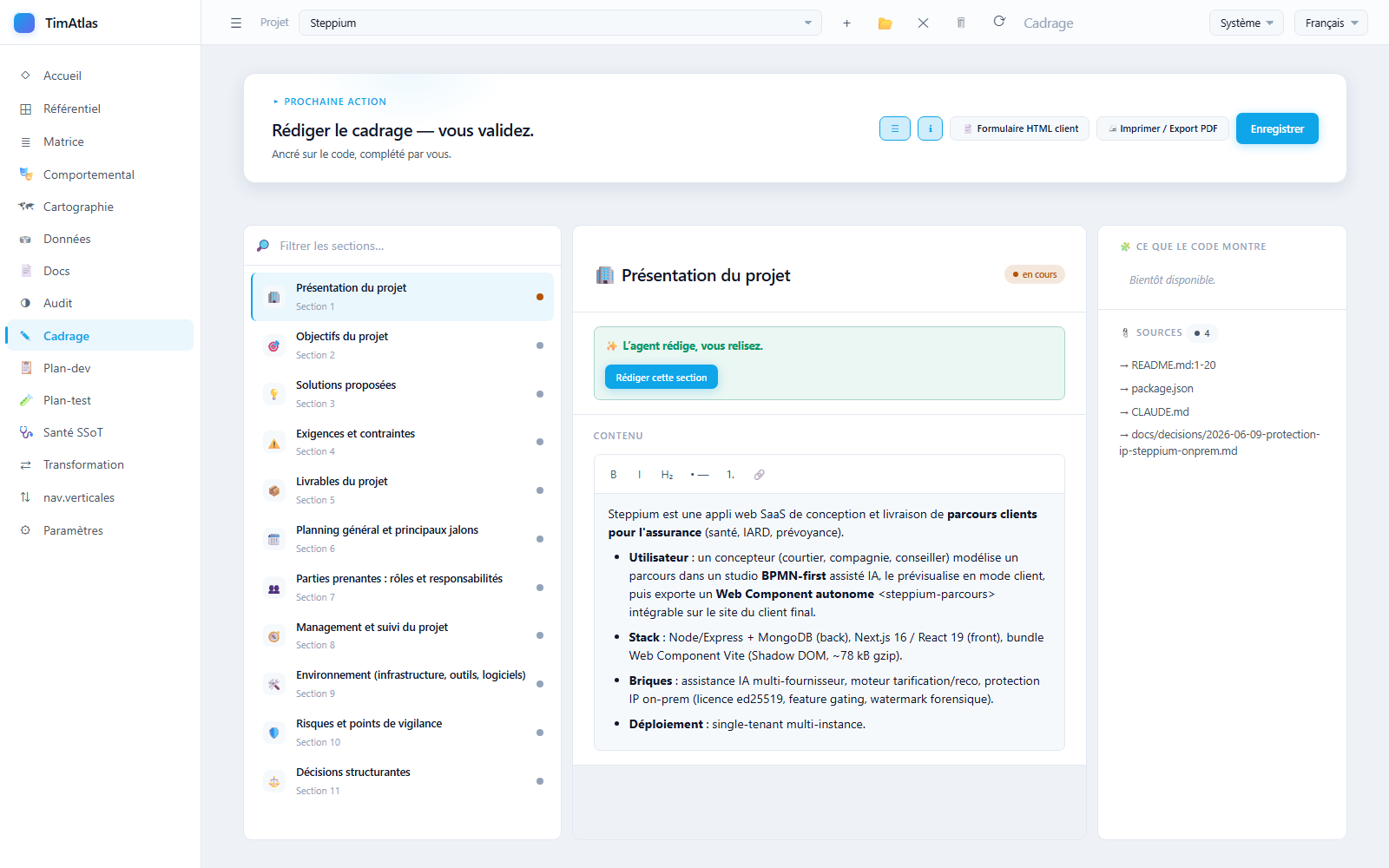The width and height of the screenshot is (1389, 868).
Task: Open Référentiel in sidebar
Action: tap(100, 108)
